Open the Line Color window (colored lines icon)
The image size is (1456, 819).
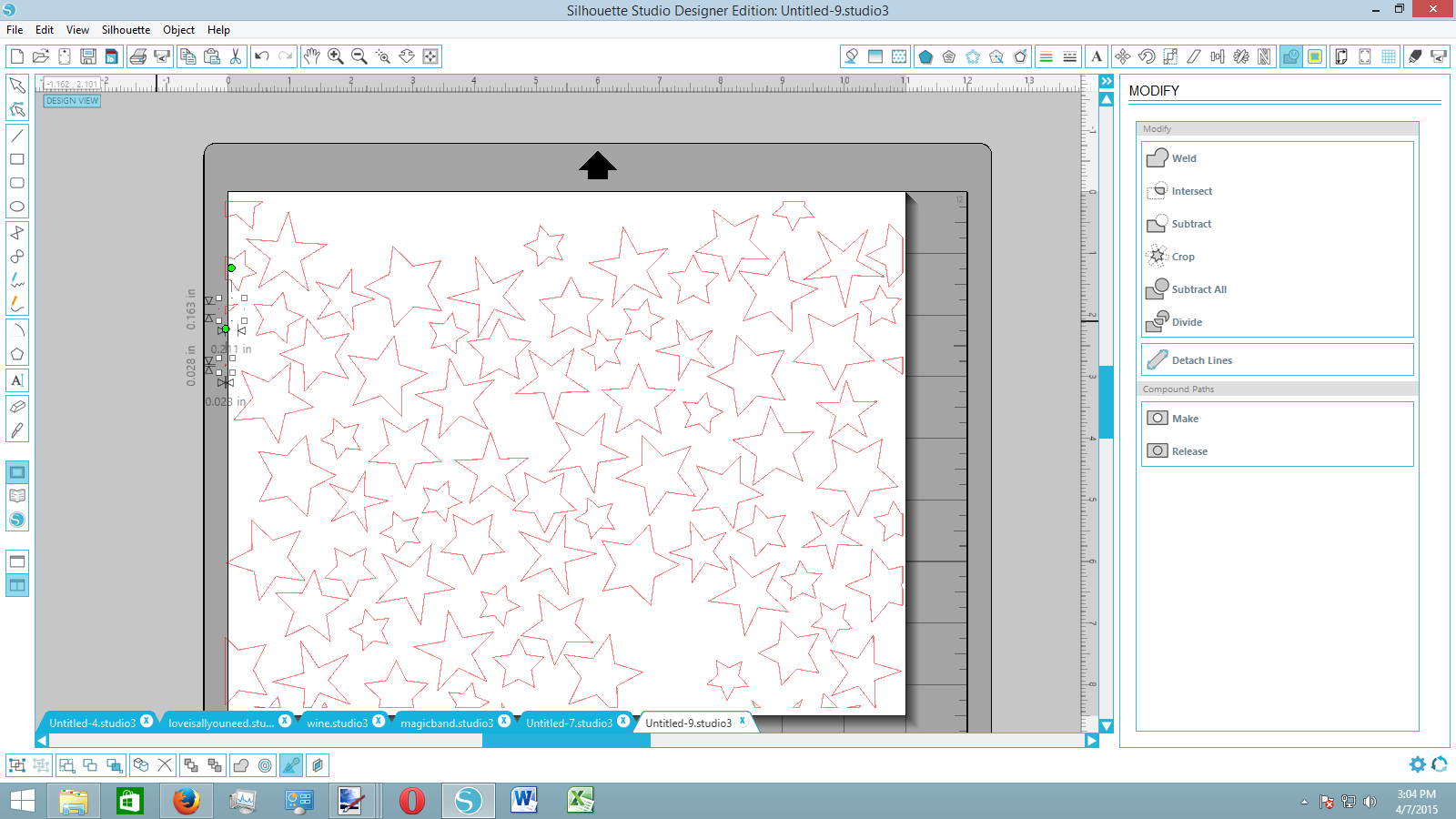[x=1046, y=56]
